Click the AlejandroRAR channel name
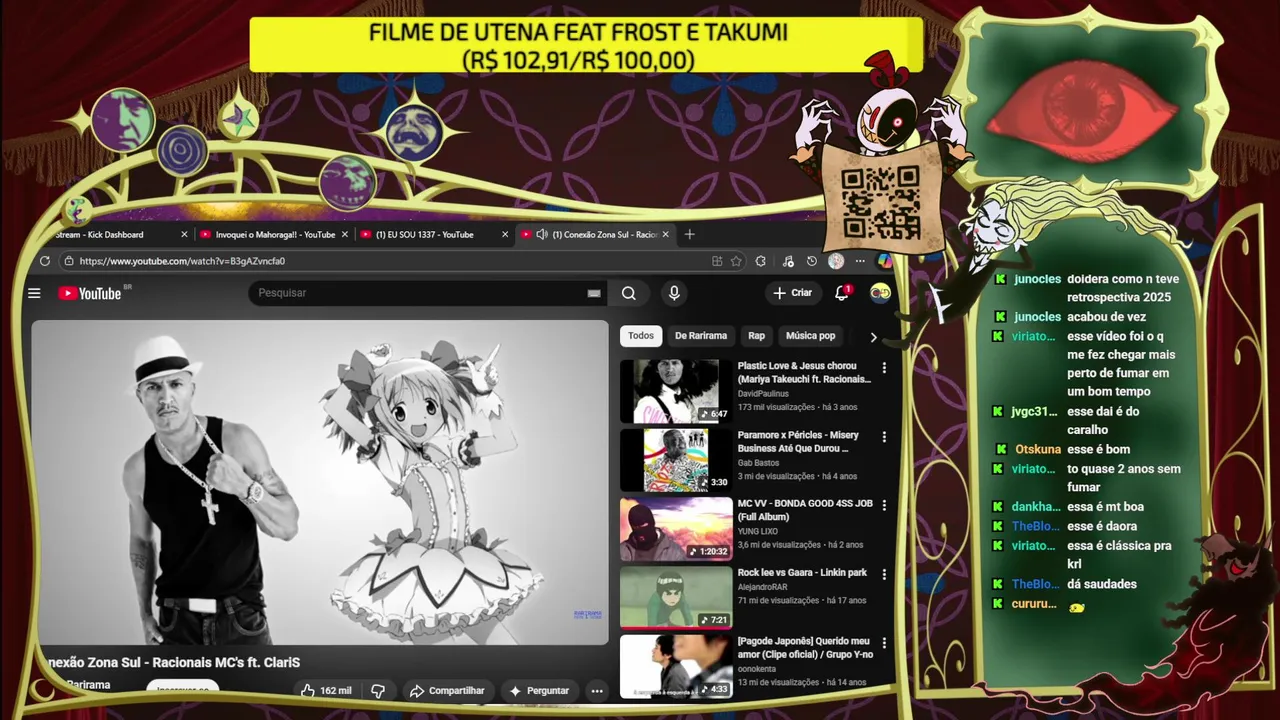 tap(762, 587)
